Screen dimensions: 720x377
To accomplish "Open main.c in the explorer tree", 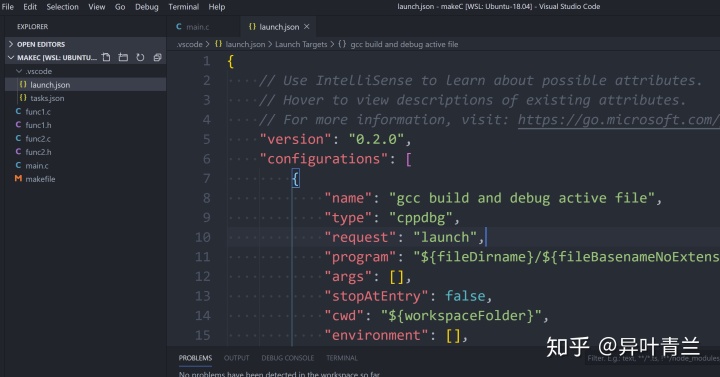I will [86, 165].
